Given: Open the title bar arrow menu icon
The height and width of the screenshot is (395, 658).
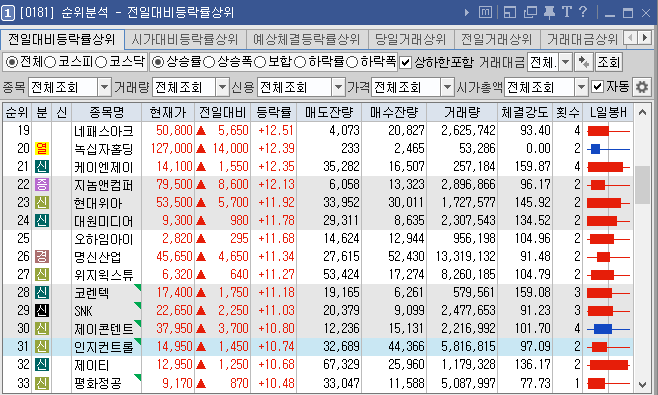Looking at the screenshot, I should tap(467, 13).
